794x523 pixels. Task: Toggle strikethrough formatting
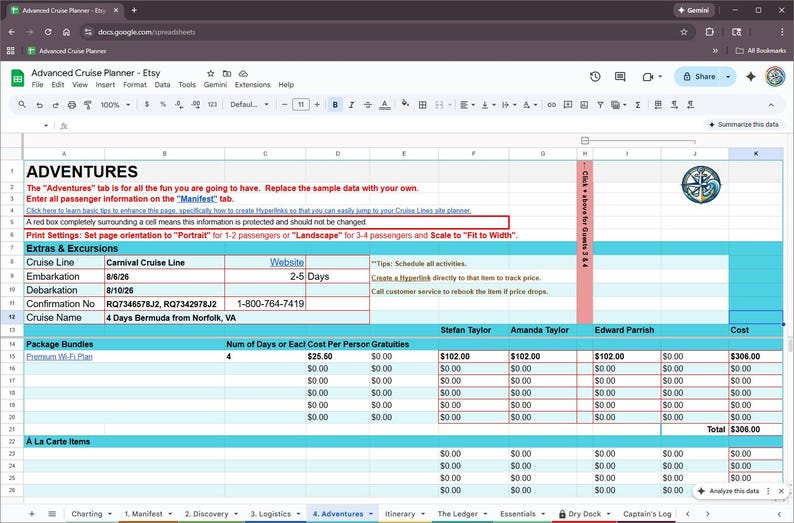[x=368, y=105]
